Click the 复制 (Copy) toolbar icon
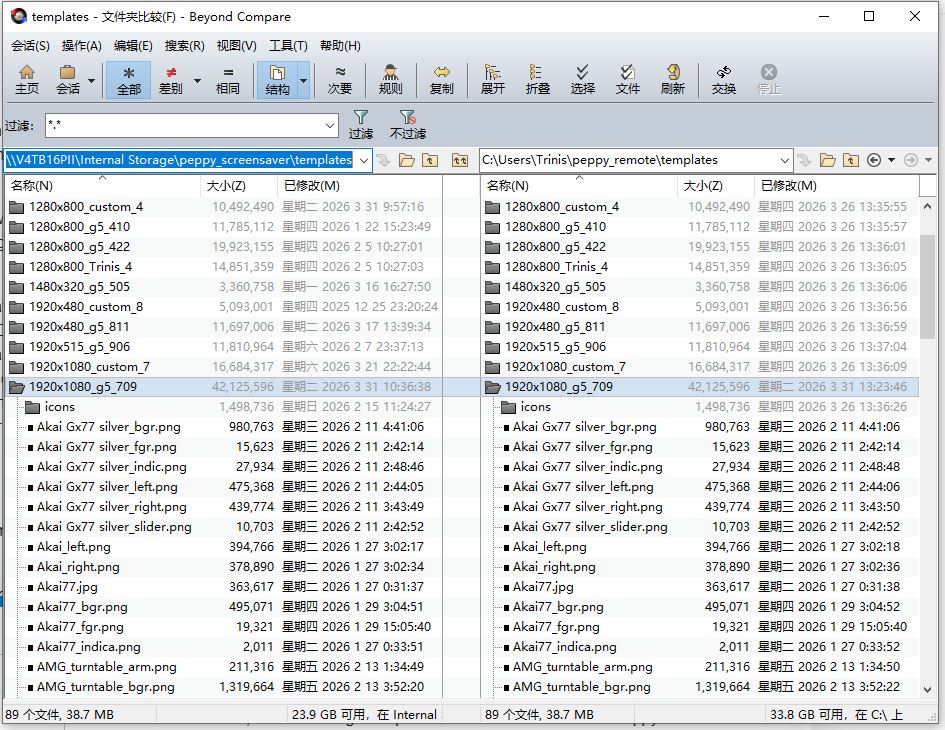The height and width of the screenshot is (730, 945). pyautogui.click(x=441, y=79)
